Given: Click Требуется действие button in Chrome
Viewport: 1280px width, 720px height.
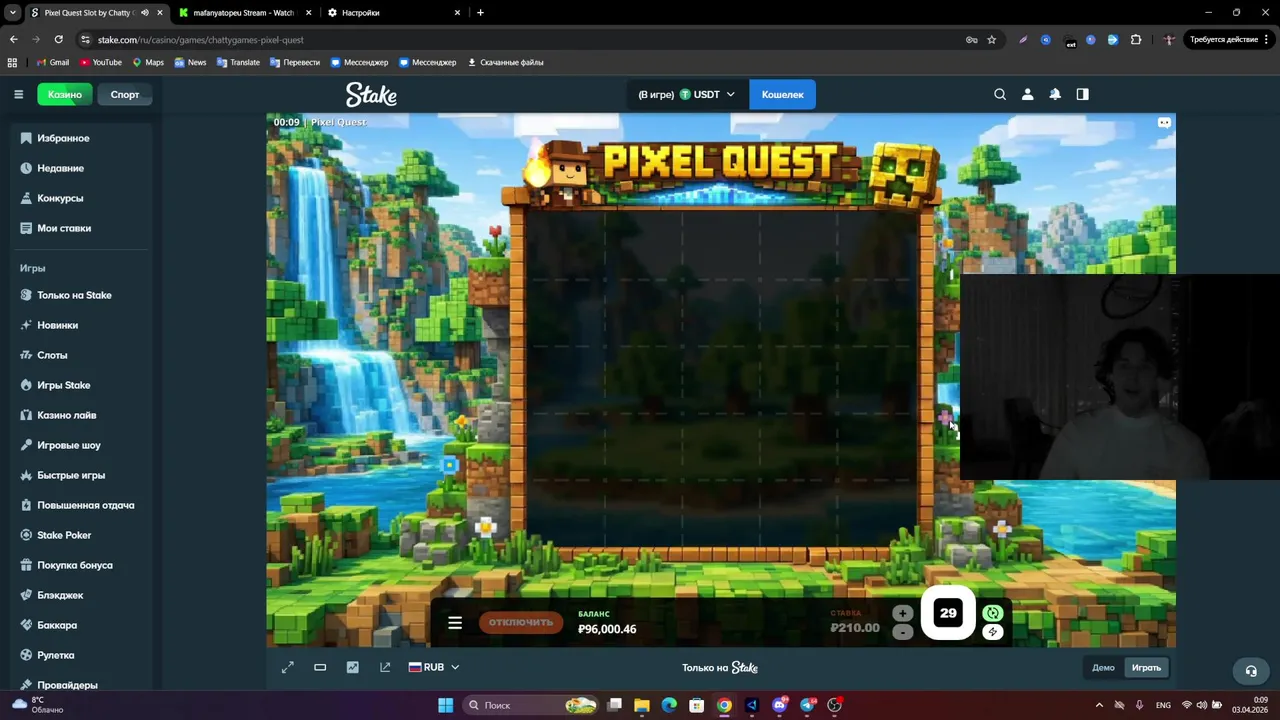Looking at the screenshot, I should coord(1228,39).
